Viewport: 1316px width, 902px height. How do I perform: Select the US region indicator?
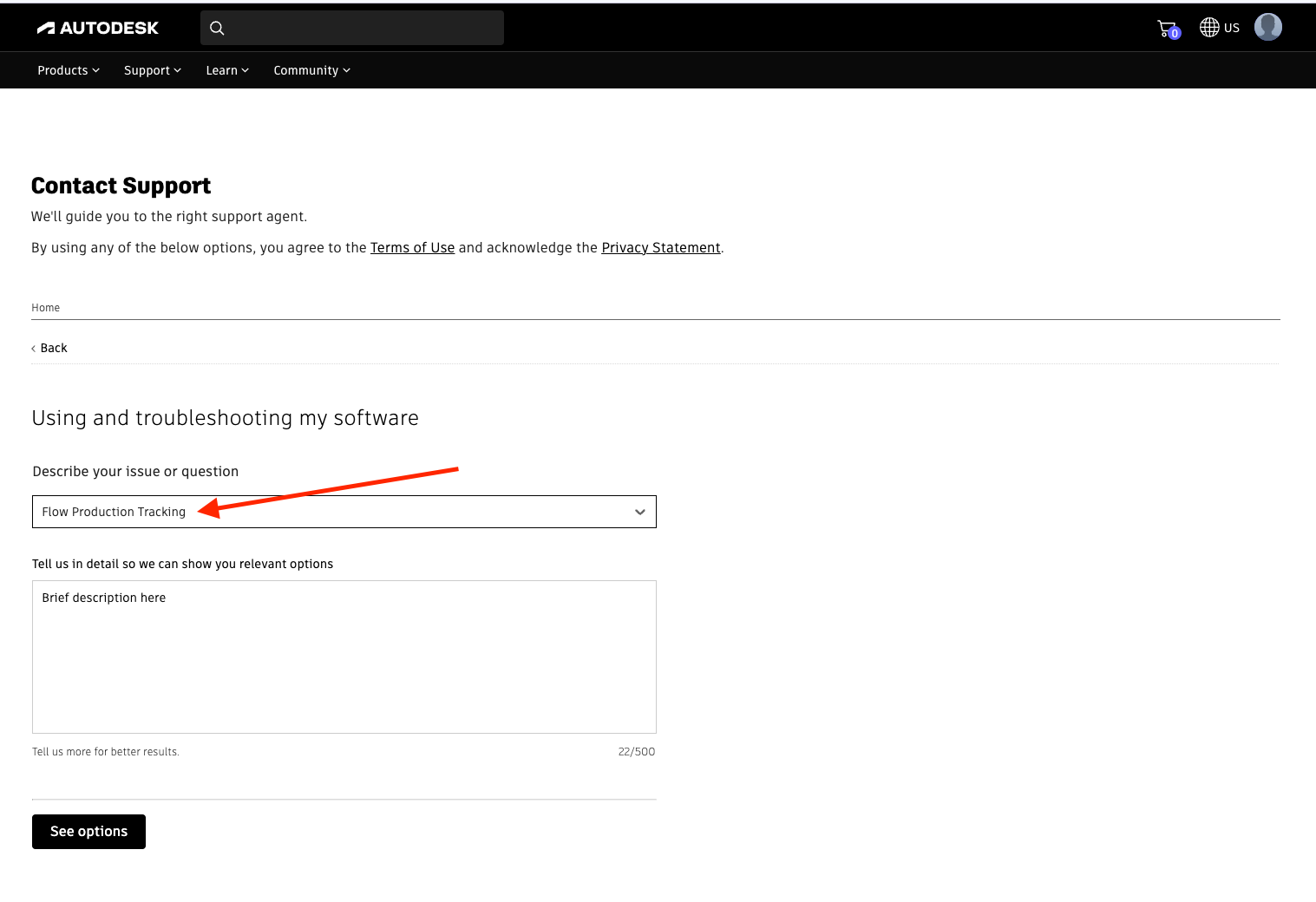(1232, 27)
